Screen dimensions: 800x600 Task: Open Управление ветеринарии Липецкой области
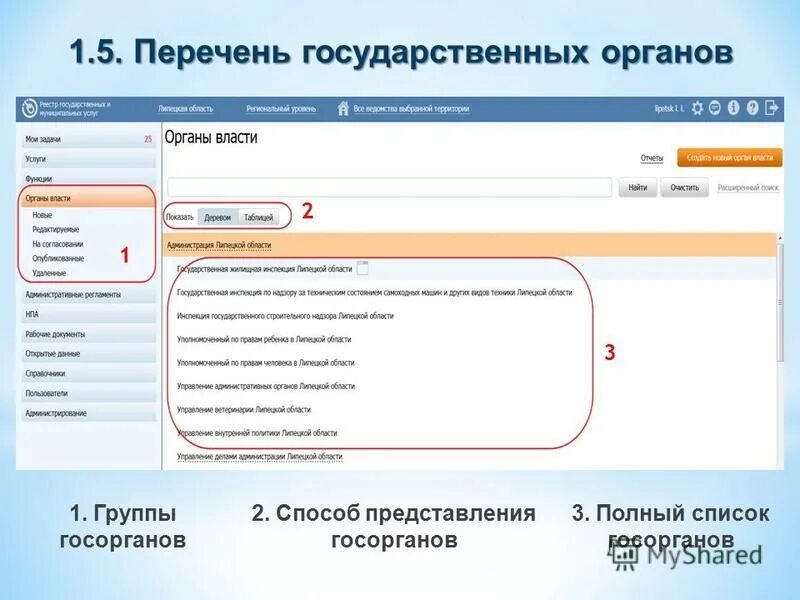pyautogui.click(x=244, y=410)
